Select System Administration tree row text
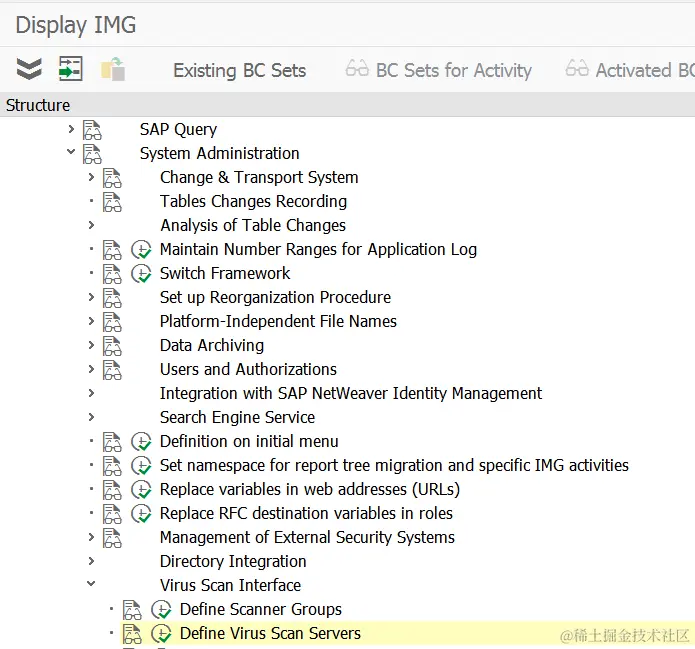The image size is (695, 649). point(219,153)
